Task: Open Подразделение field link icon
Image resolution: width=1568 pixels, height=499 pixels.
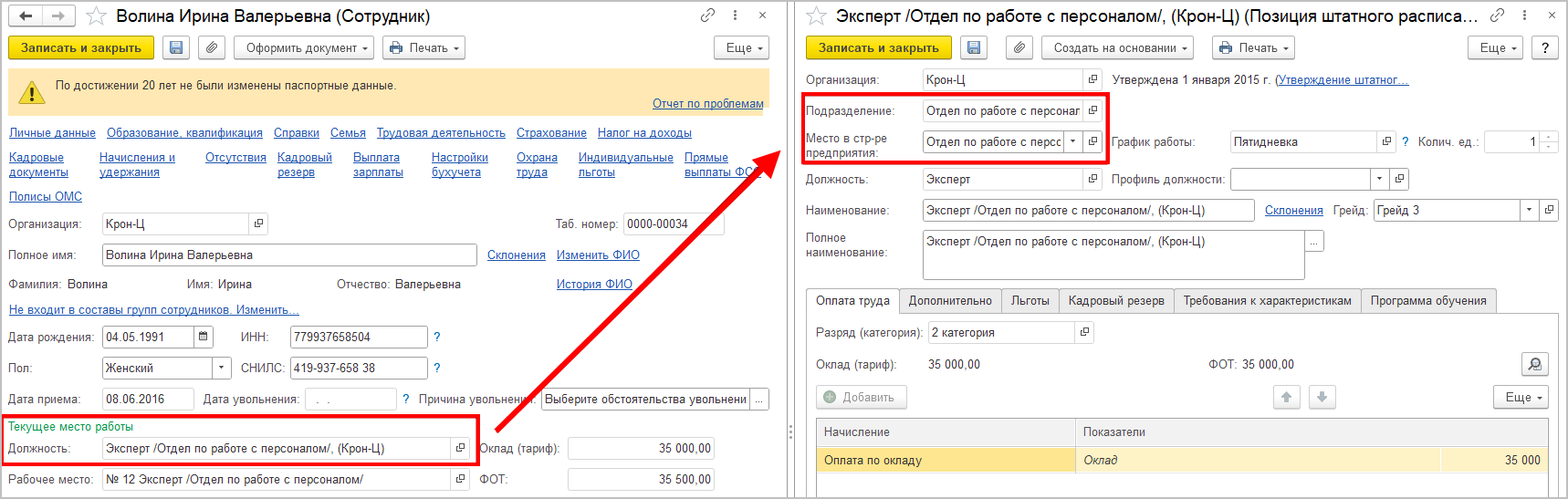Action: (x=1092, y=110)
